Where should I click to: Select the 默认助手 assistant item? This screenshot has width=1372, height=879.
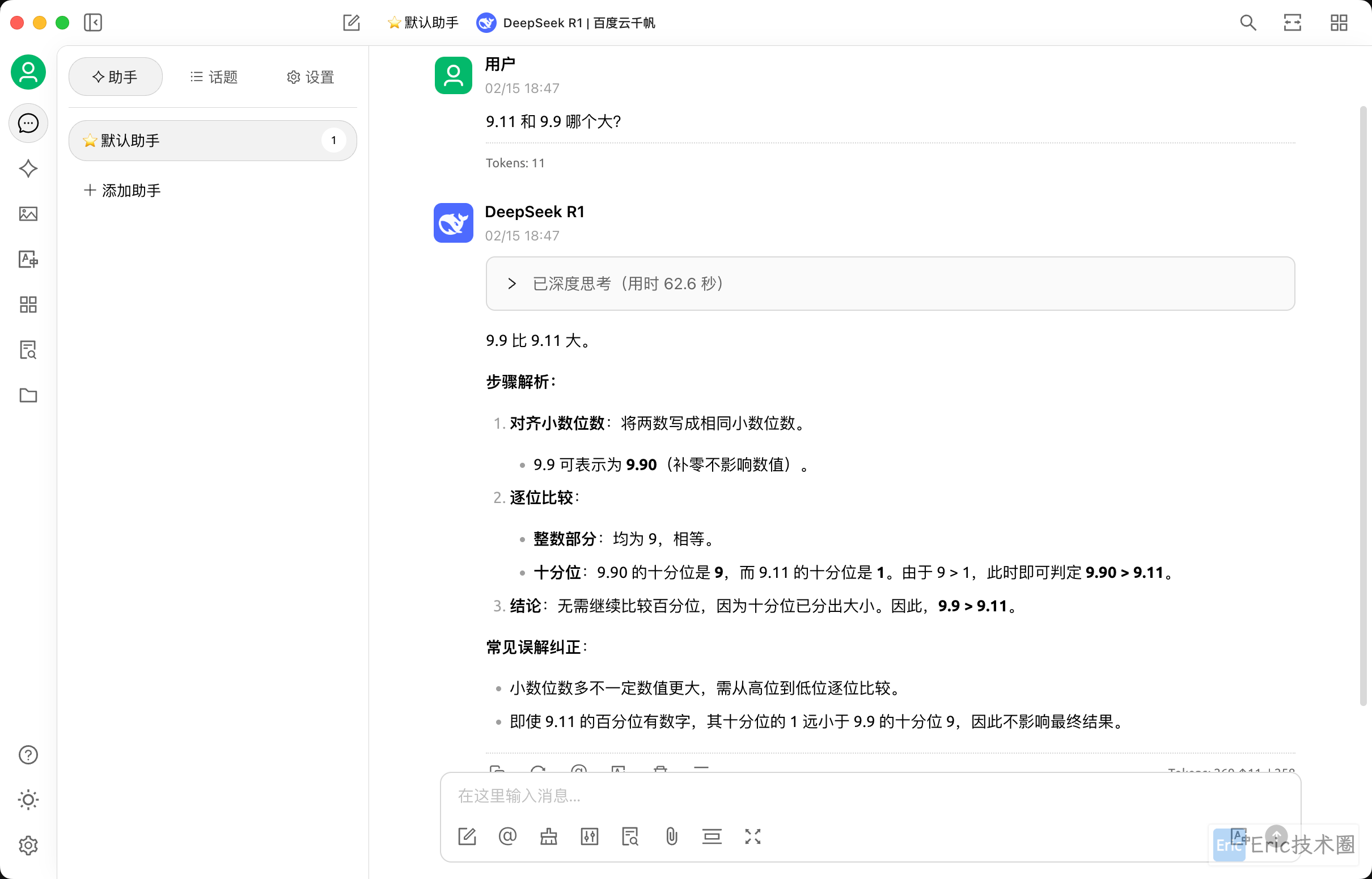pos(212,141)
